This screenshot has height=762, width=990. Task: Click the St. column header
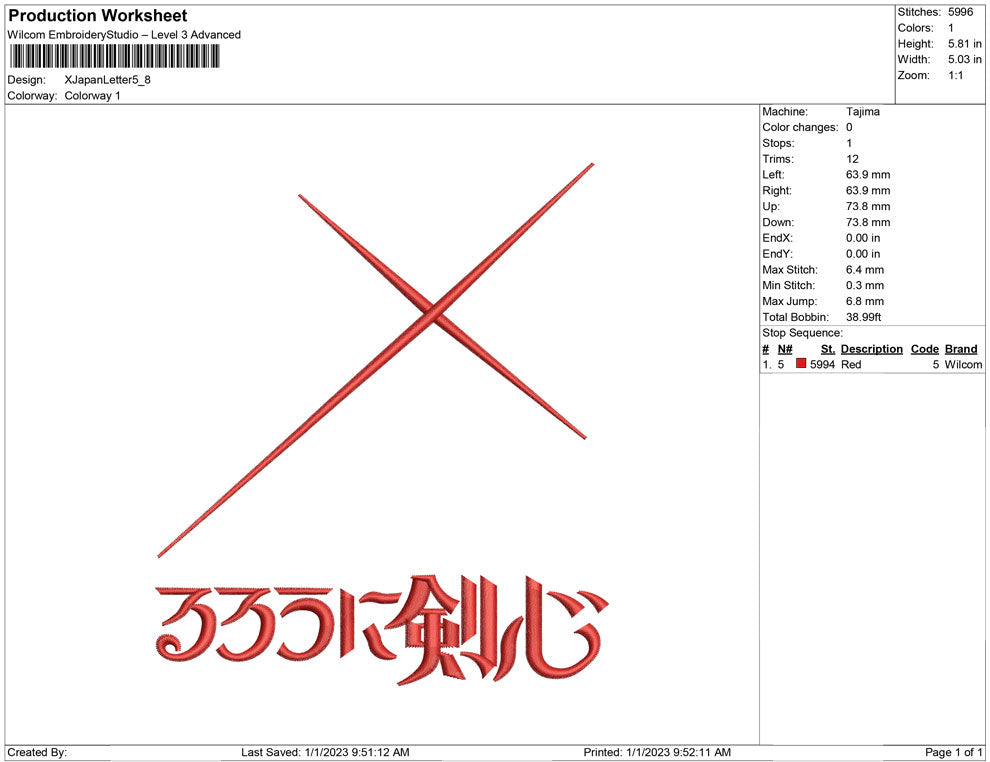tap(827, 348)
